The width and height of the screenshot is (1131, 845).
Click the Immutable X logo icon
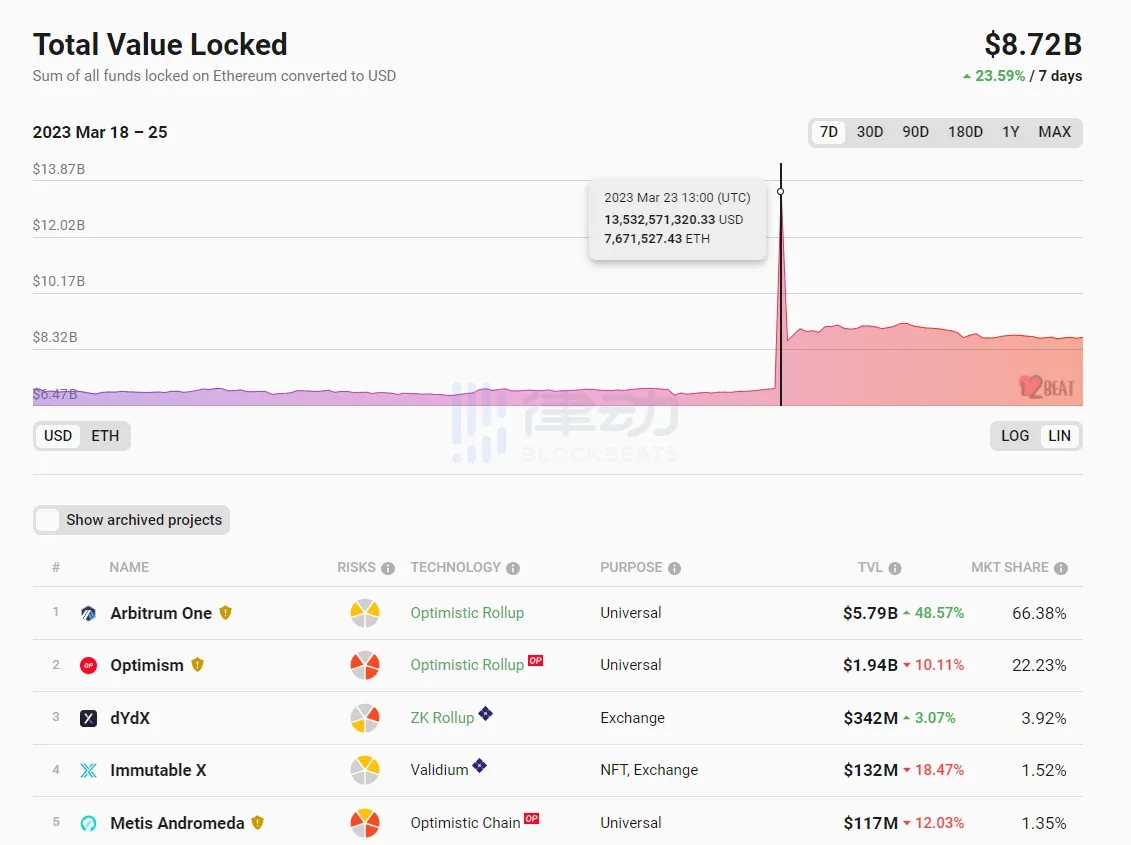pyautogui.click(x=88, y=771)
